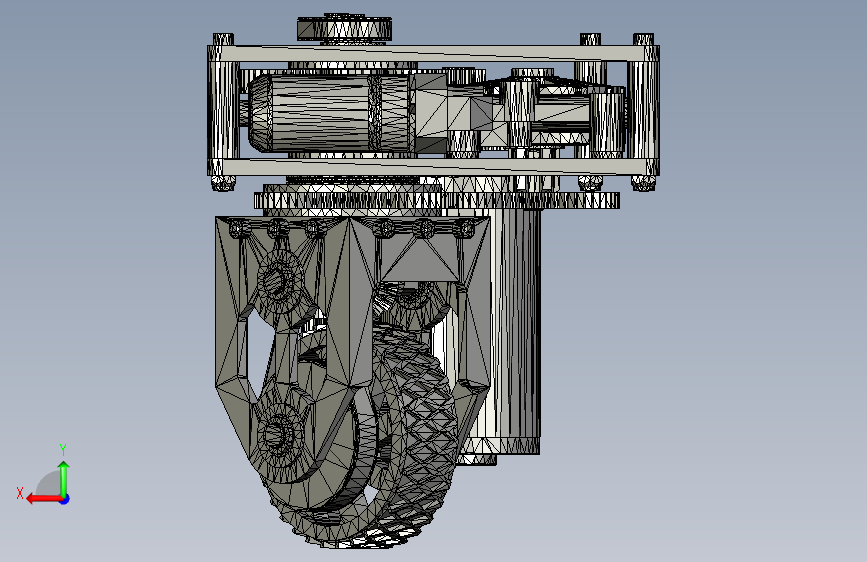Select the knurled rubber tire of the wheel

pyautogui.click(x=415, y=437)
